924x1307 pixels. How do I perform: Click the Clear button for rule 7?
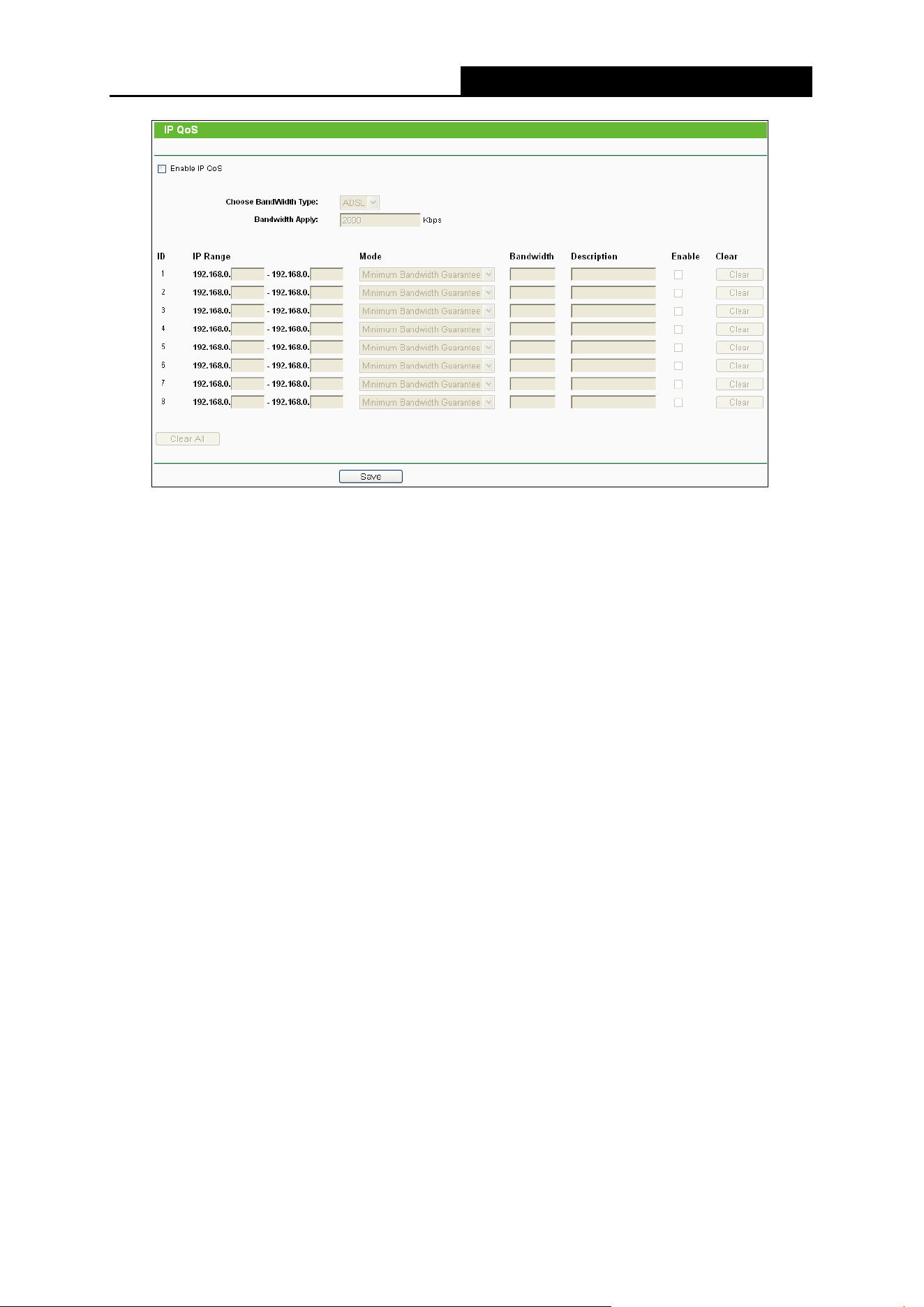pos(739,384)
